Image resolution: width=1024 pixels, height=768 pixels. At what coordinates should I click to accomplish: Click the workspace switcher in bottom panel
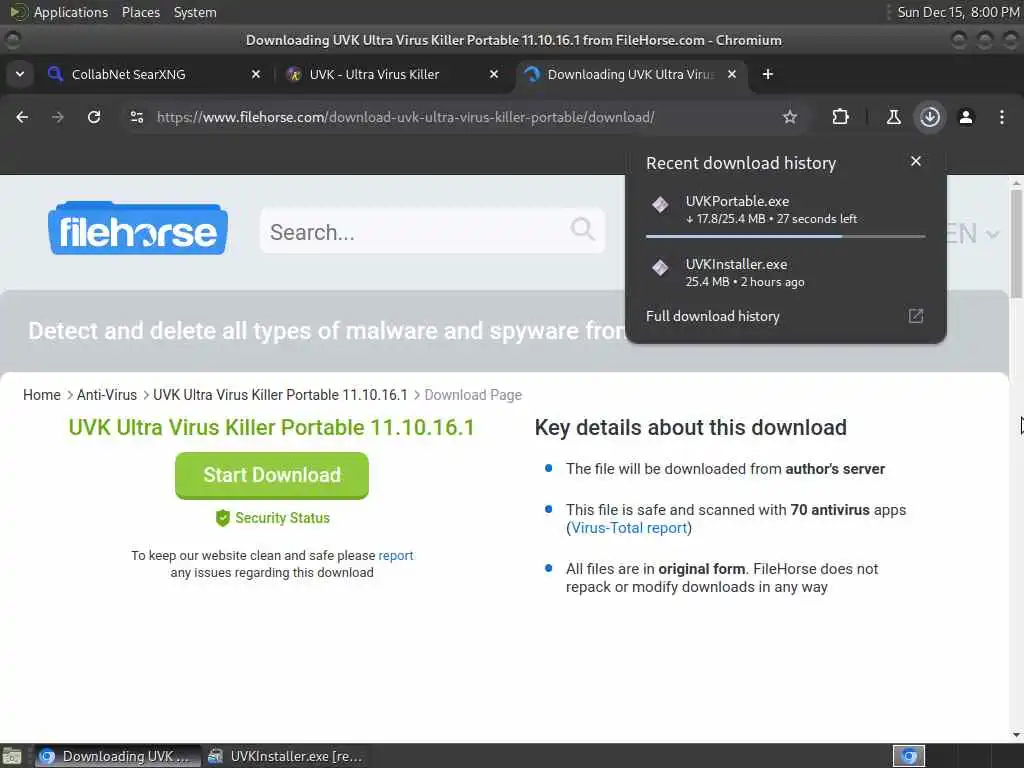[x=908, y=756]
